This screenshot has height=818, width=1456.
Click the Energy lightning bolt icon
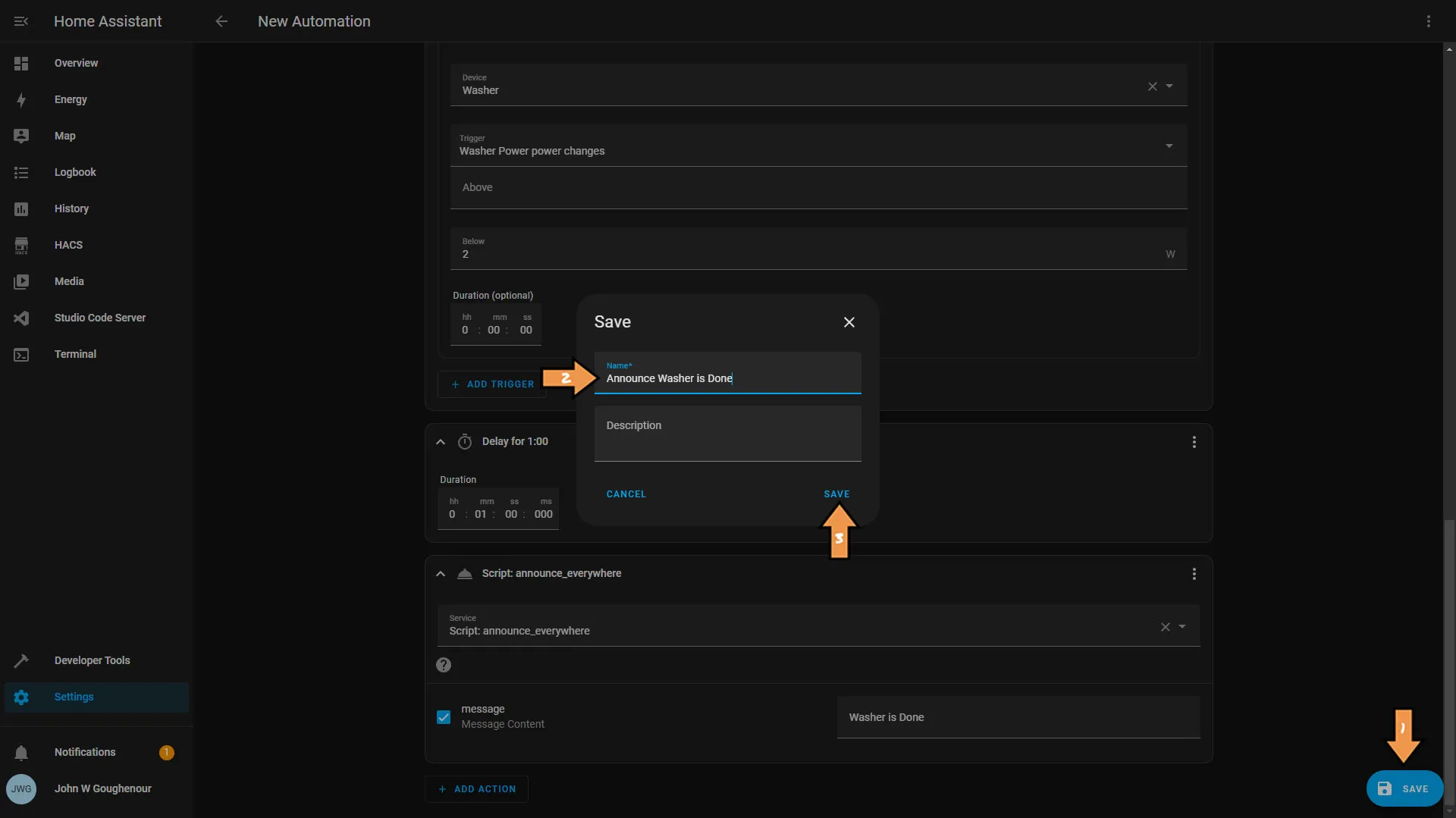click(21, 99)
